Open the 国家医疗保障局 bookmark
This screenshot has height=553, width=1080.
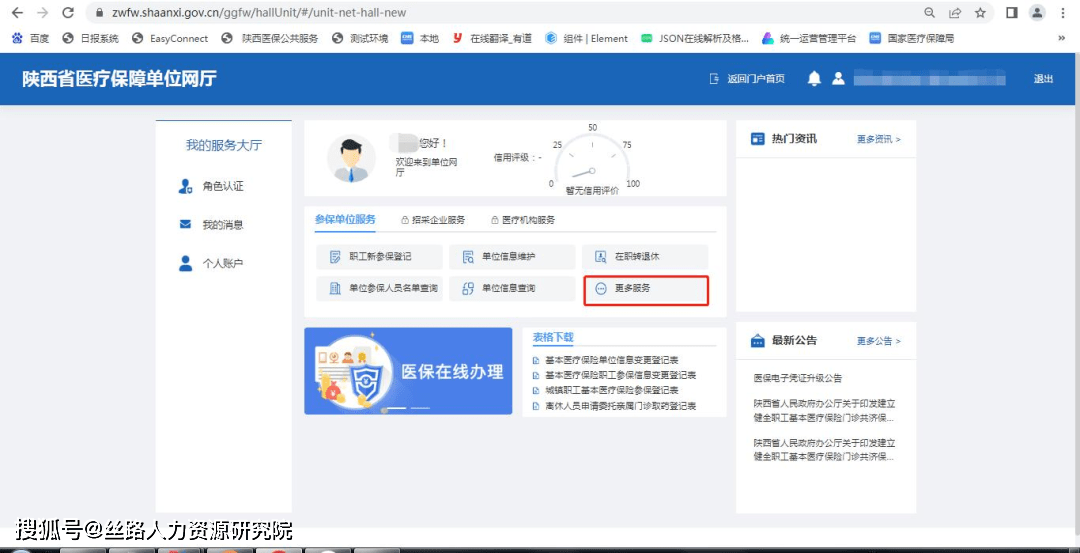pyautogui.click(x=911, y=39)
